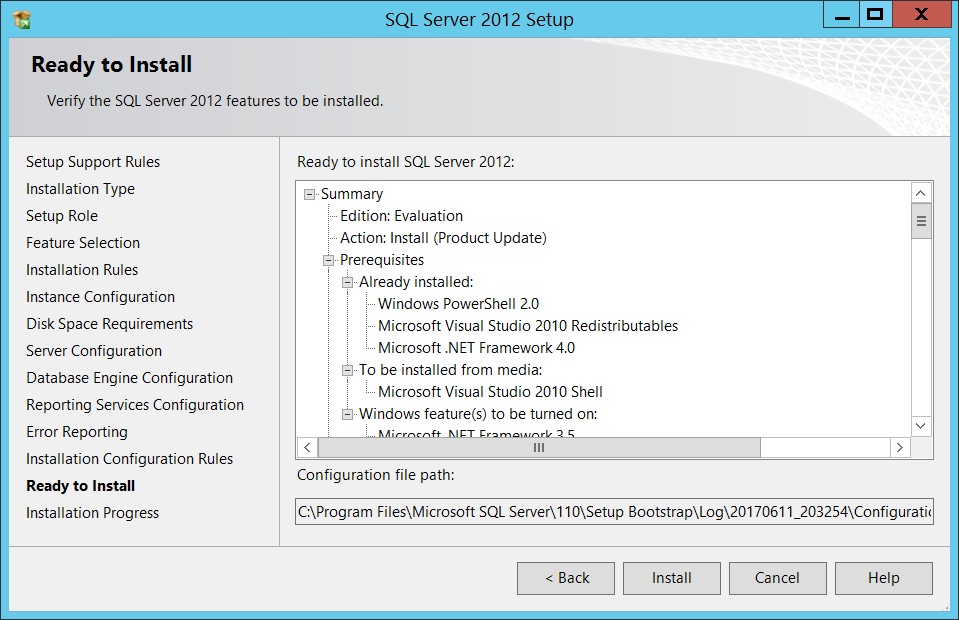The height and width of the screenshot is (620, 959).
Task: Click the vertical scrollbar thumb
Action: 921,221
